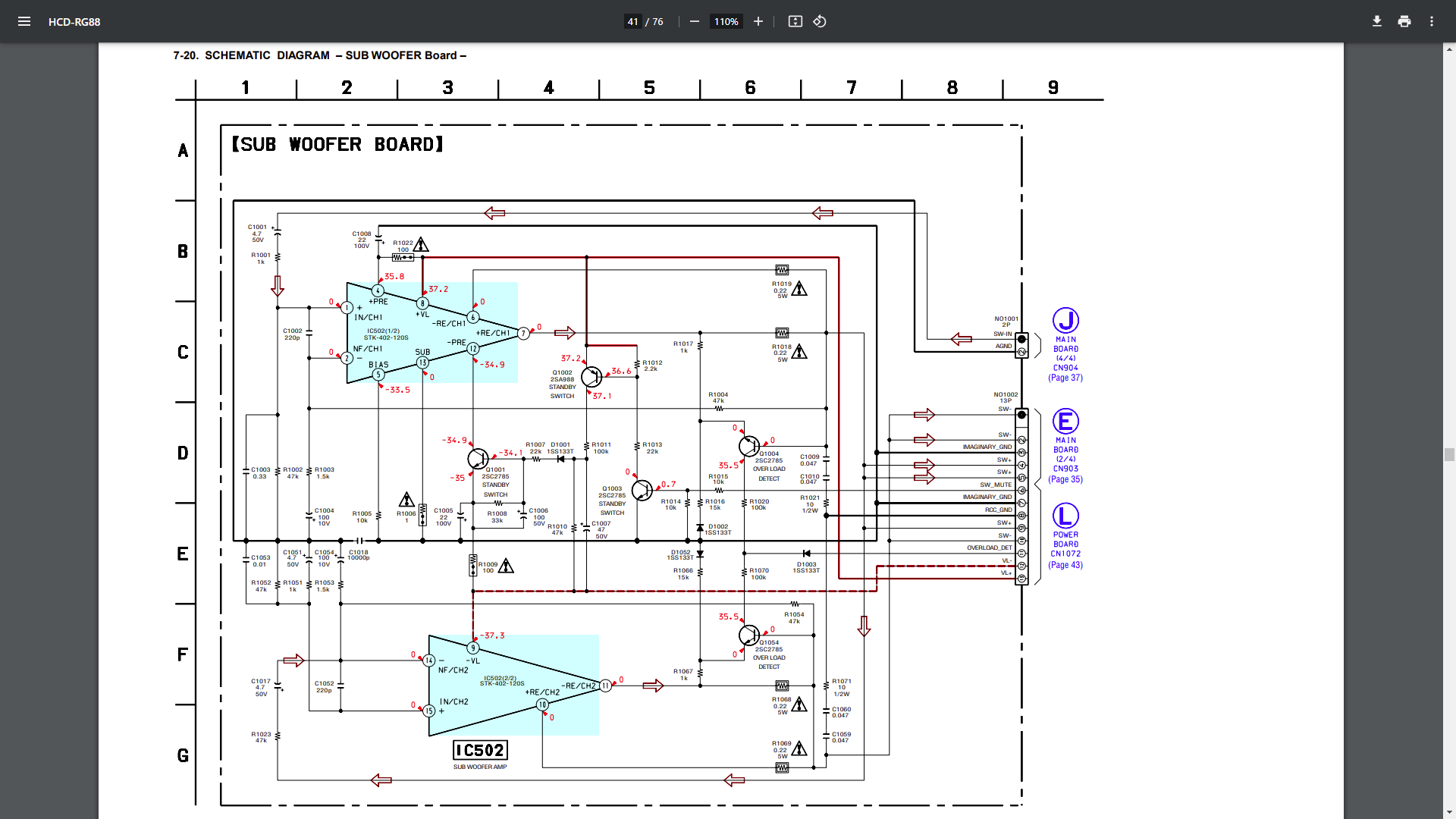Click the warning triangle beside R1022
The height and width of the screenshot is (819, 1456).
click(x=421, y=244)
